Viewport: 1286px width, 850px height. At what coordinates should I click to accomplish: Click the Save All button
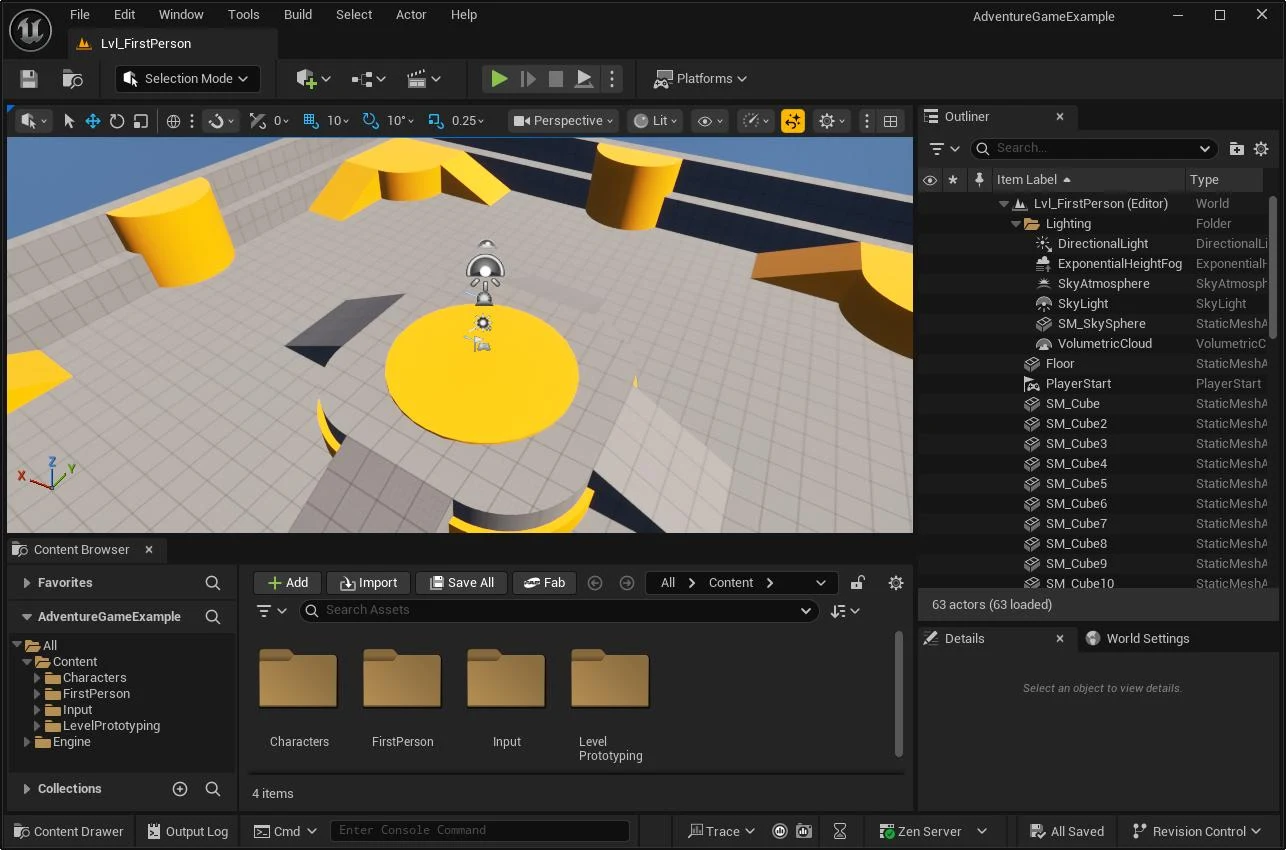tap(461, 583)
